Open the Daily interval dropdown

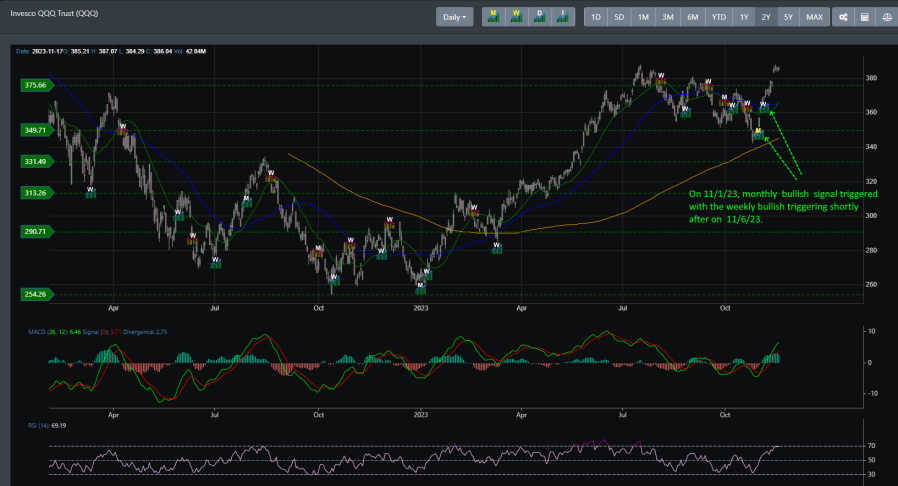point(454,17)
